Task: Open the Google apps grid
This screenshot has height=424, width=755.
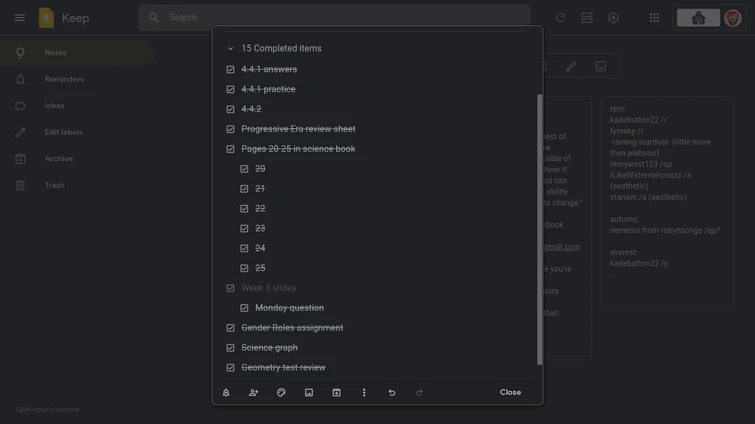Action: tap(654, 18)
